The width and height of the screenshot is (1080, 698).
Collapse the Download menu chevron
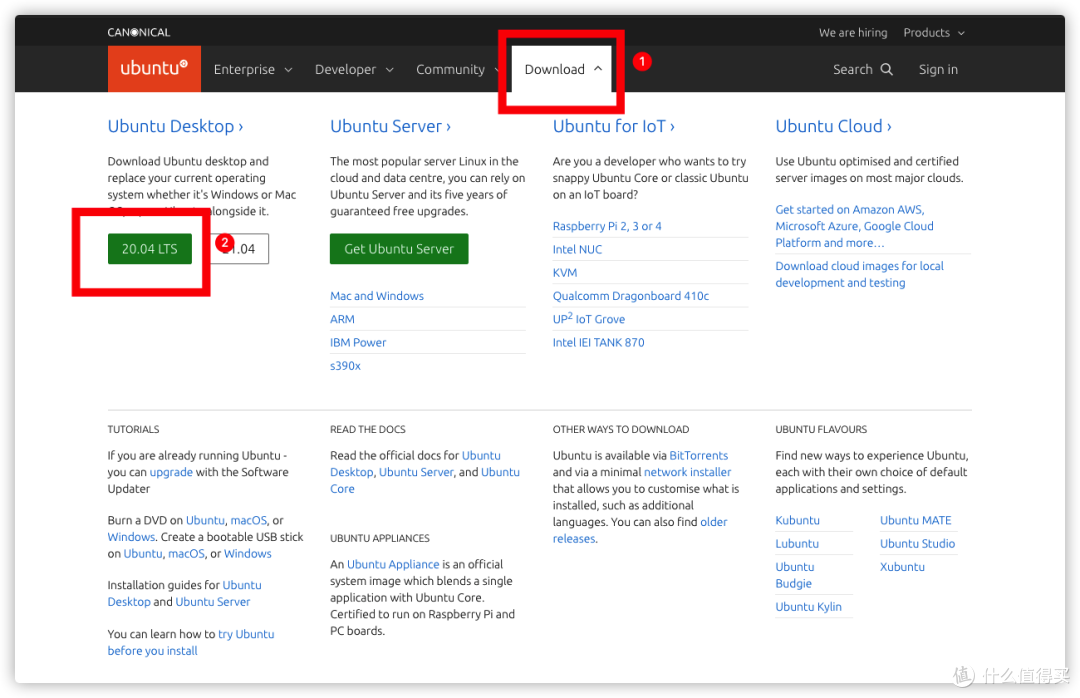point(598,68)
